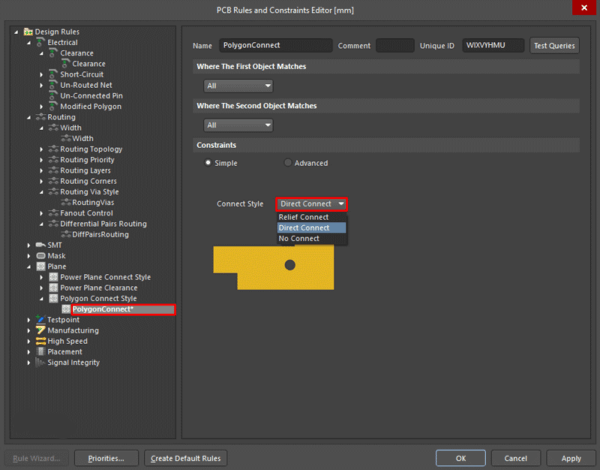
Task: Choose Direct Connect from the list
Action: [x=311, y=228]
